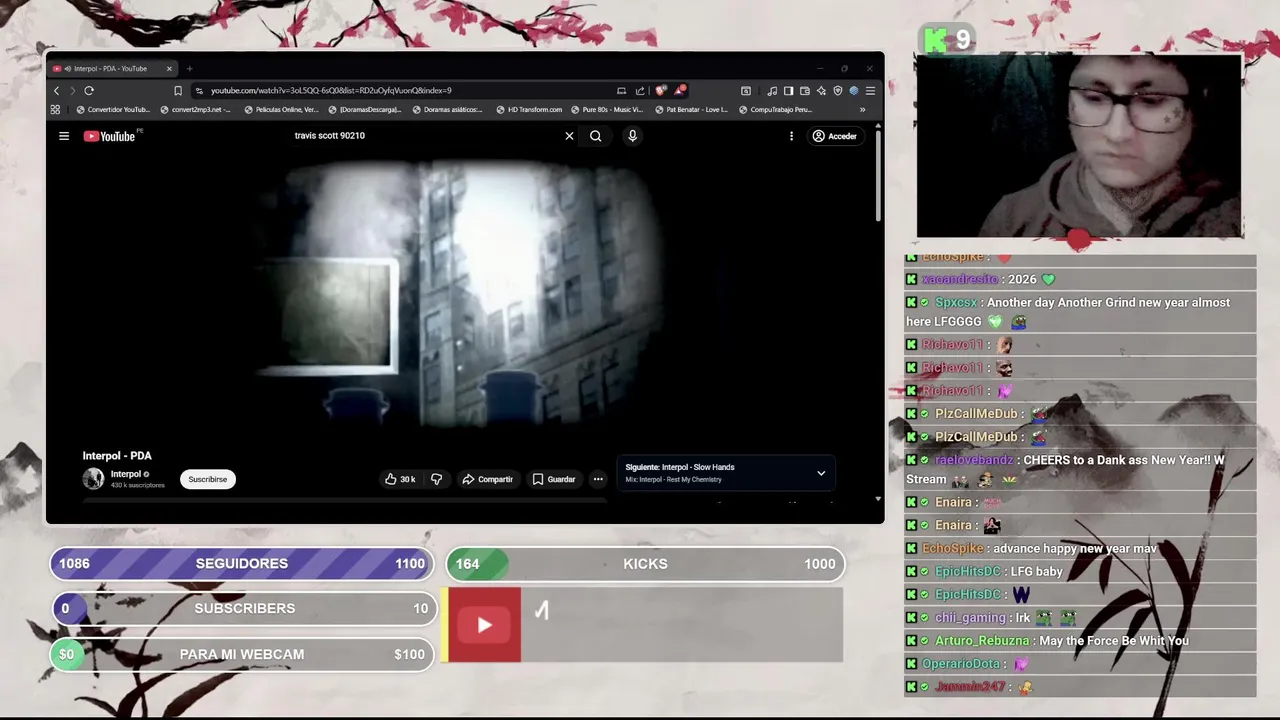Click the YouTube page scrollbar

point(878,175)
